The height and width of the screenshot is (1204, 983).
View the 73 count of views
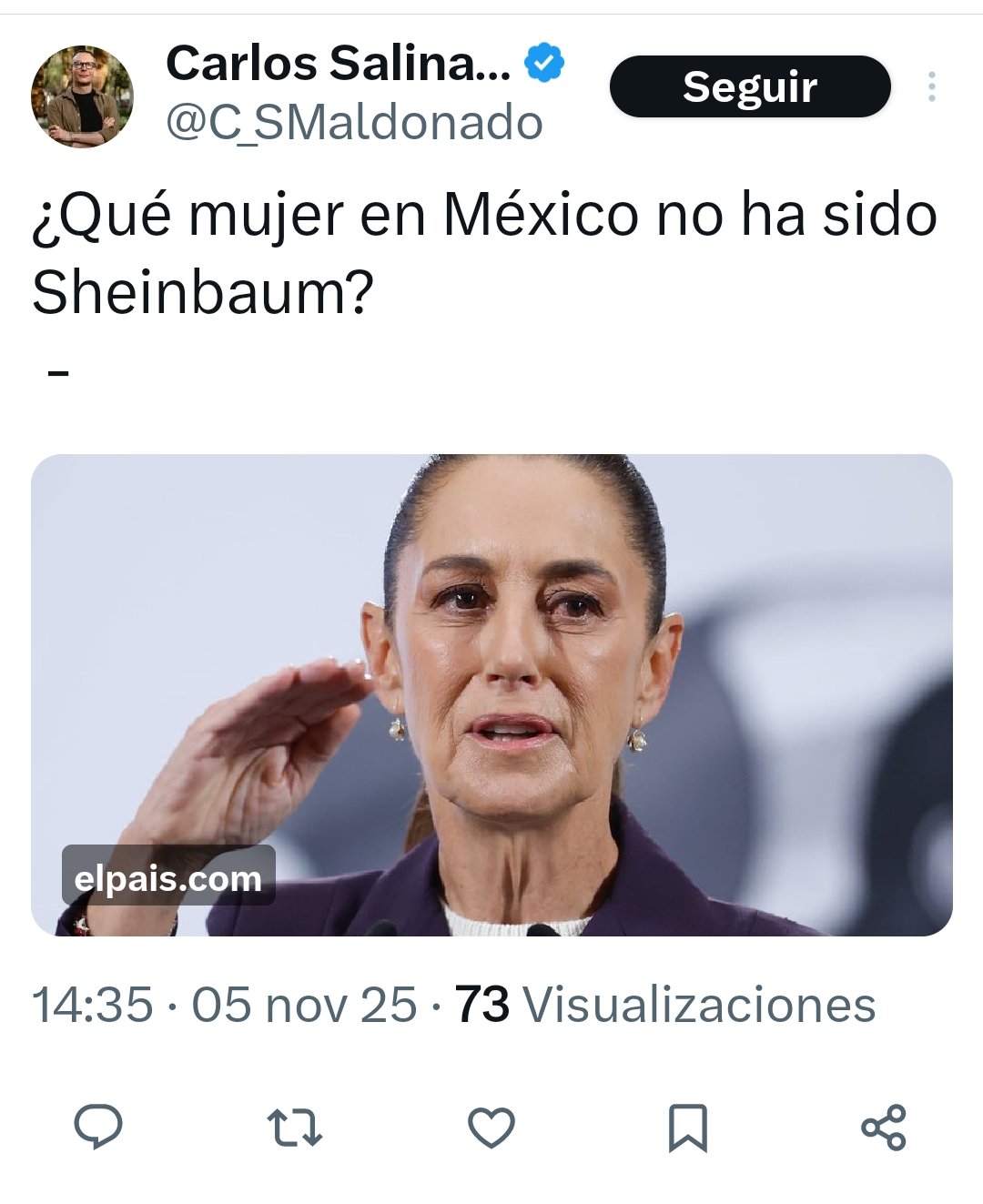(482, 1006)
